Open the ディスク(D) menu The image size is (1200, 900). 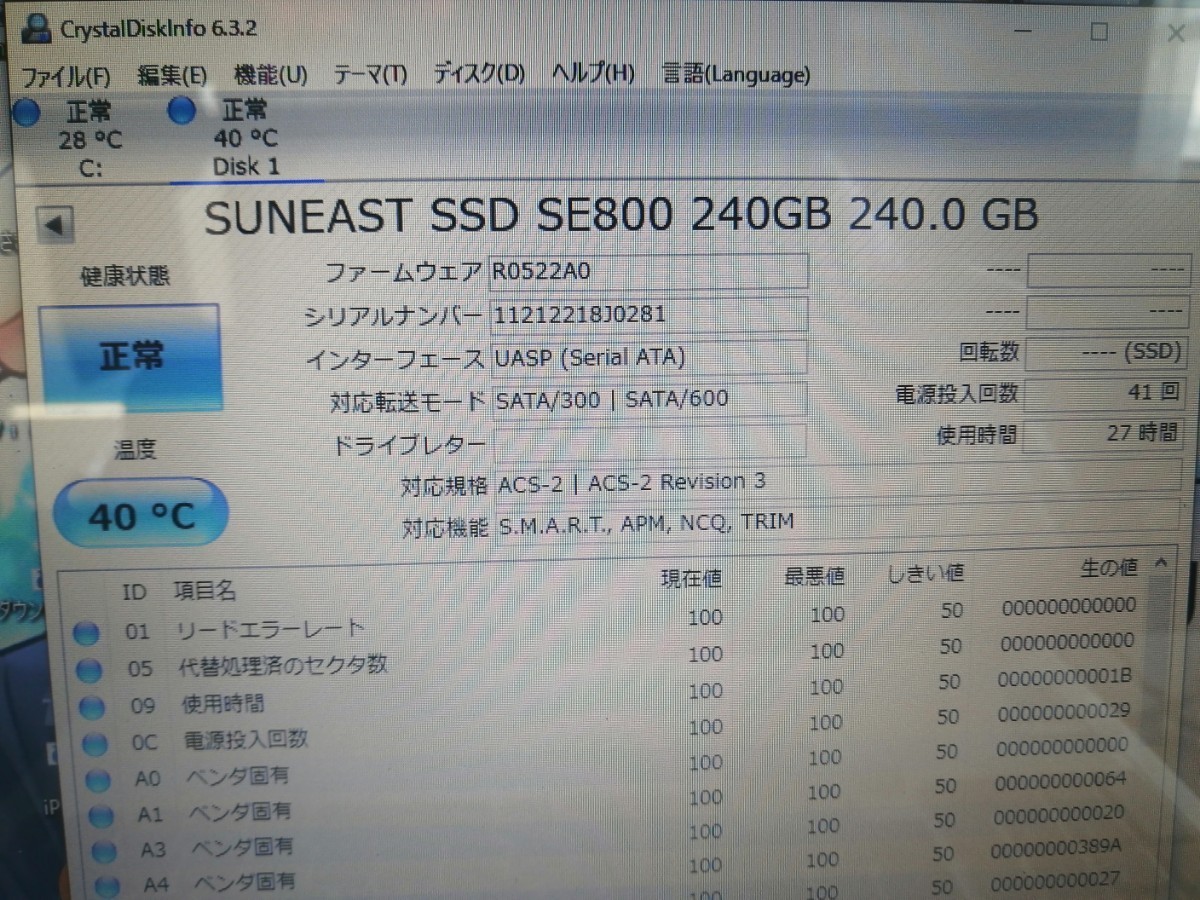click(x=478, y=74)
